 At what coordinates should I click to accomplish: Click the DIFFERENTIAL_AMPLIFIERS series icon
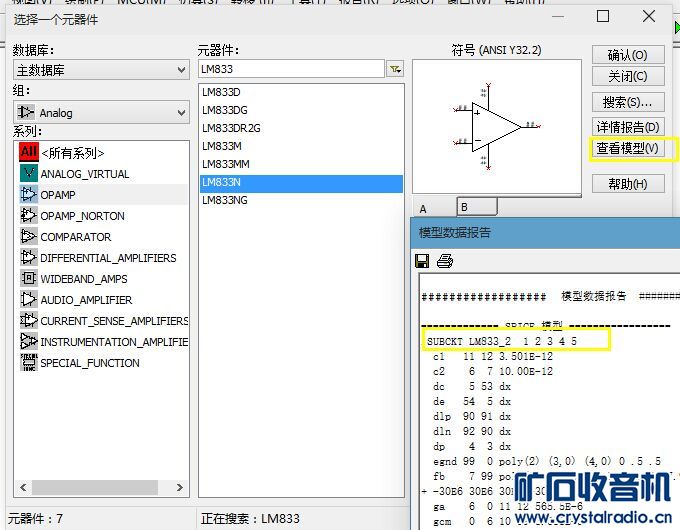[29, 258]
